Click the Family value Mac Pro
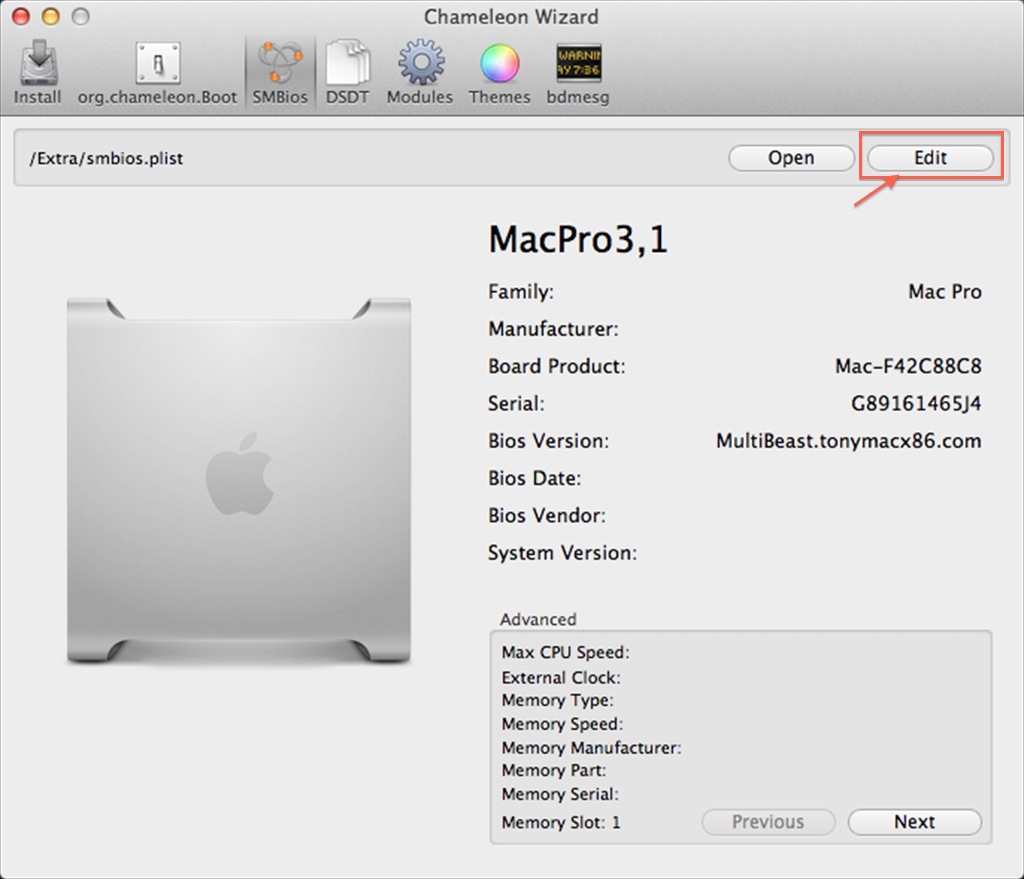The height and width of the screenshot is (879, 1024). 945,291
